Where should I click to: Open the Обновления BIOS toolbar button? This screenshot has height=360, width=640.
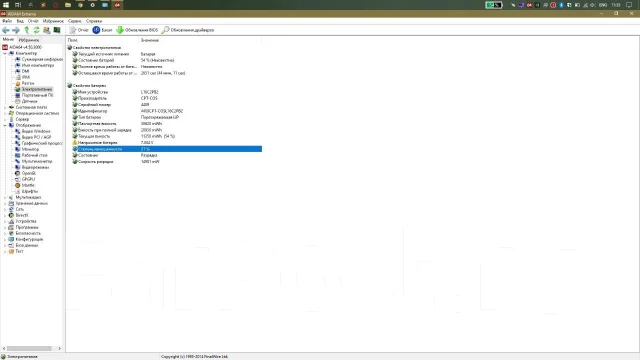pyautogui.click(x=137, y=30)
